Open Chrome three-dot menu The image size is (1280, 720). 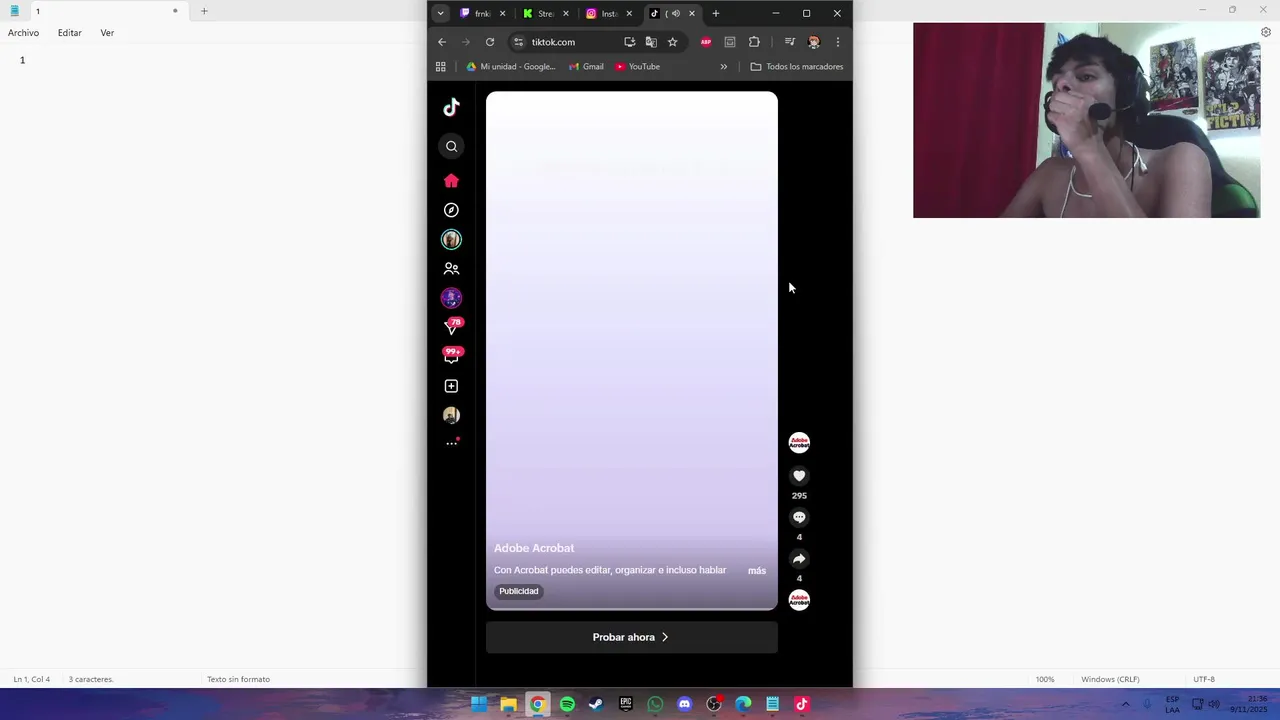click(x=837, y=42)
